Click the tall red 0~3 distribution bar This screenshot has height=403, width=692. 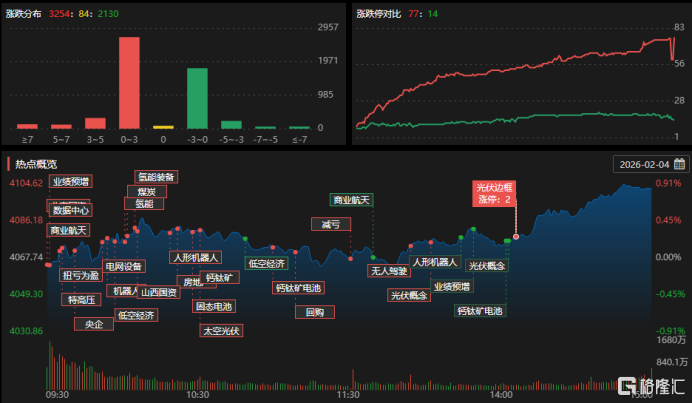(x=129, y=83)
